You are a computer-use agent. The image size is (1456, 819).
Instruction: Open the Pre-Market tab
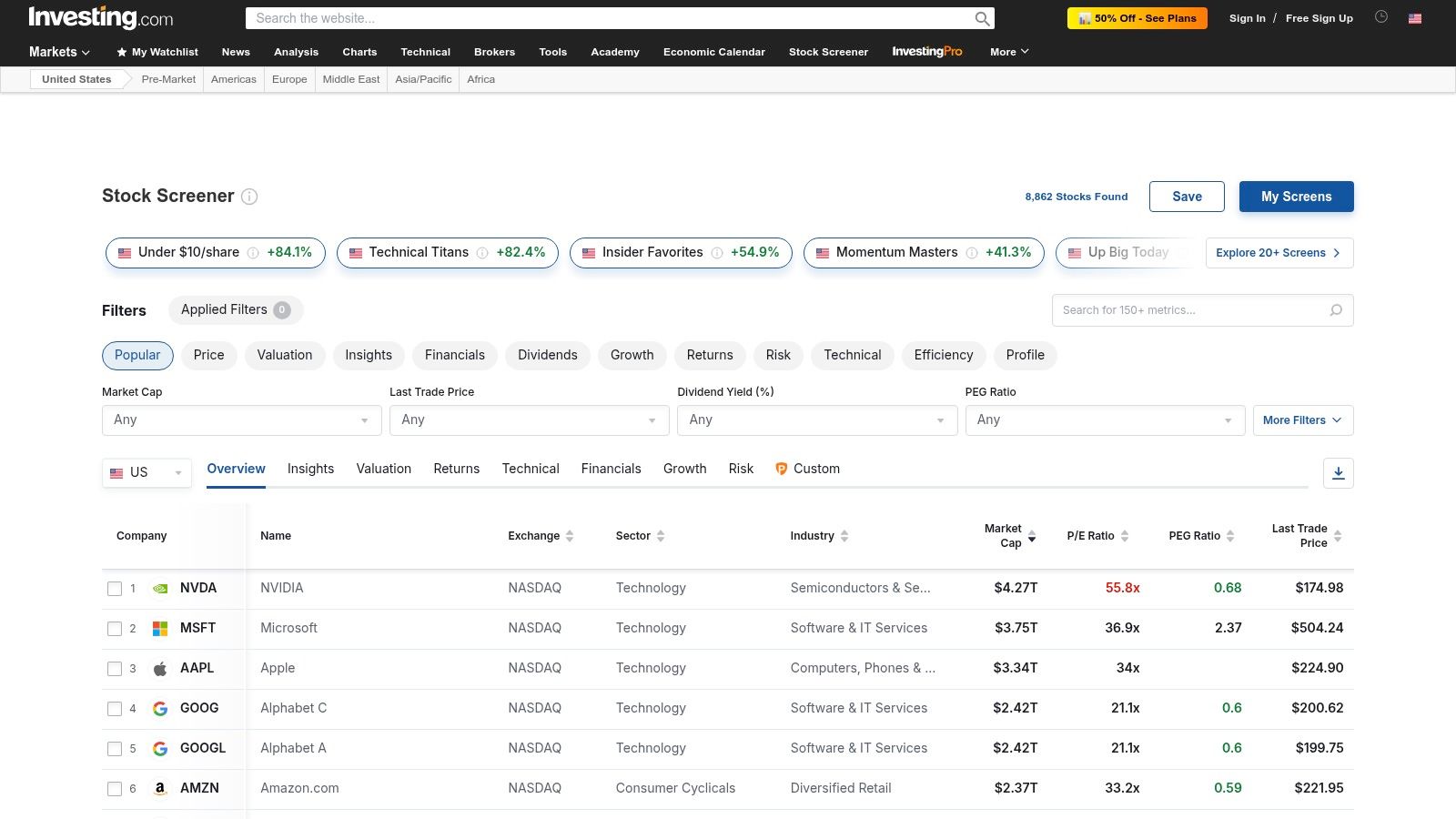(x=168, y=79)
